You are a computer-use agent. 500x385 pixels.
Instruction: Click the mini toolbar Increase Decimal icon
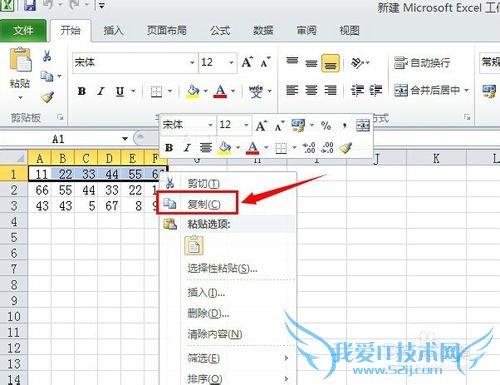(x=309, y=147)
